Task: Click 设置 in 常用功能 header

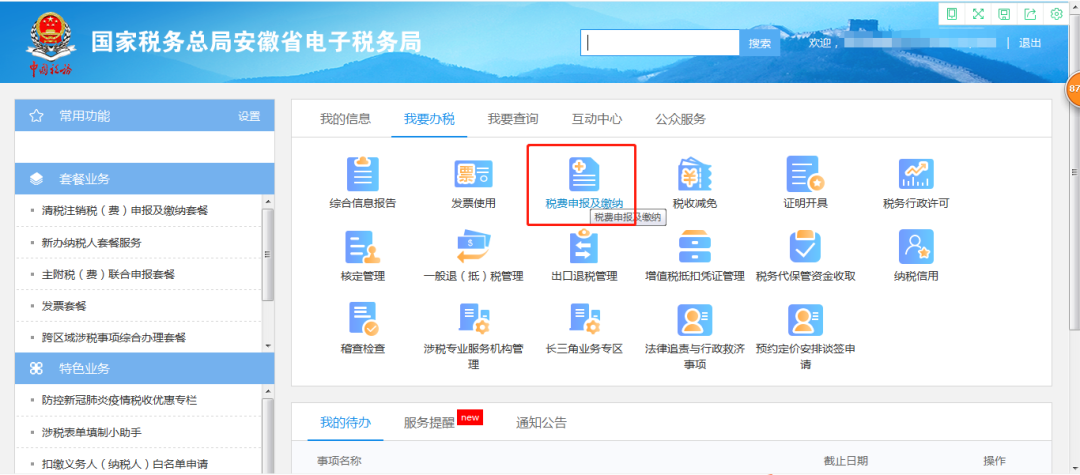Action: click(249, 116)
